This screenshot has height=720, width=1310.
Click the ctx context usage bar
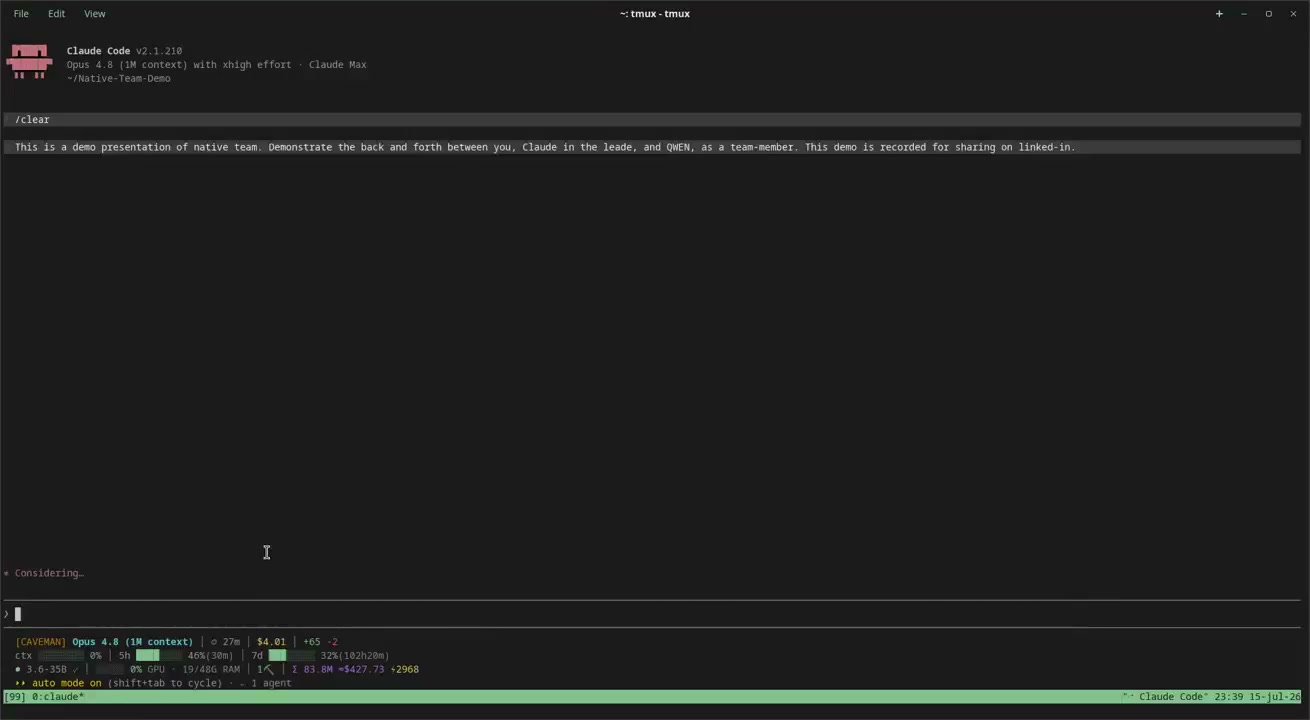click(x=61, y=656)
